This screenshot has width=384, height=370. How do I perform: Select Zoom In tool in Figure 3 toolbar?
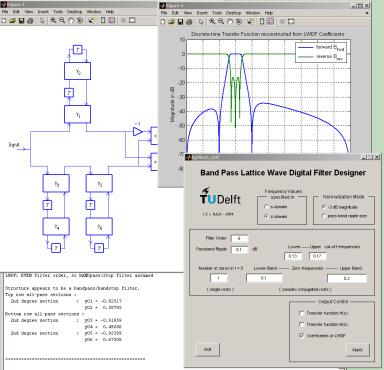point(53,21)
